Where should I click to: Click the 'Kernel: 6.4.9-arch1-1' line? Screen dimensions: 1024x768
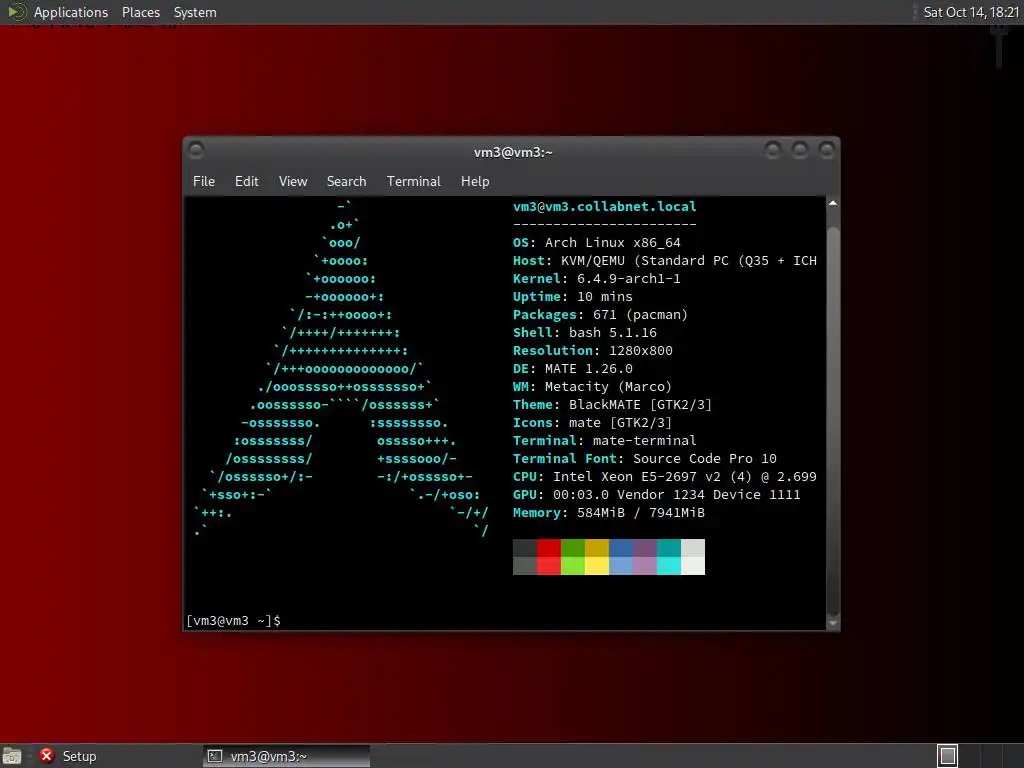pos(596,279)
